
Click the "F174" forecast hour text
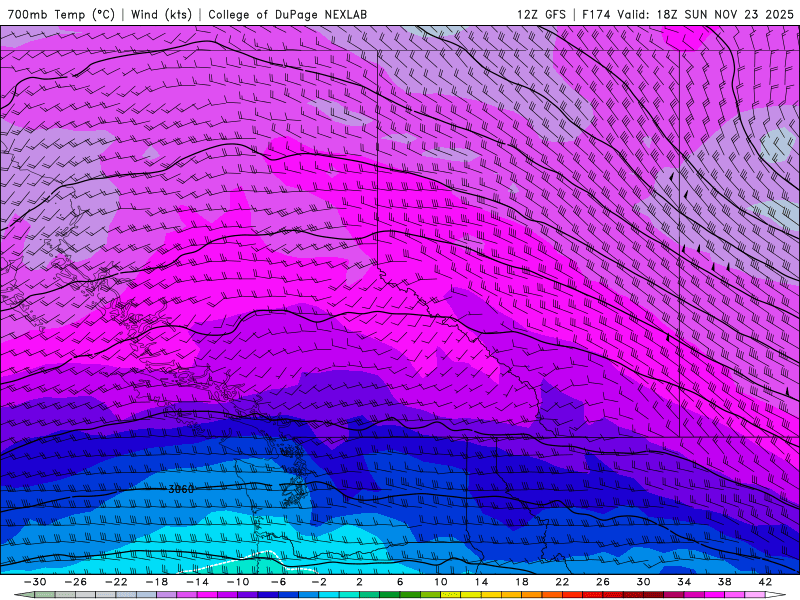point(596,14)
